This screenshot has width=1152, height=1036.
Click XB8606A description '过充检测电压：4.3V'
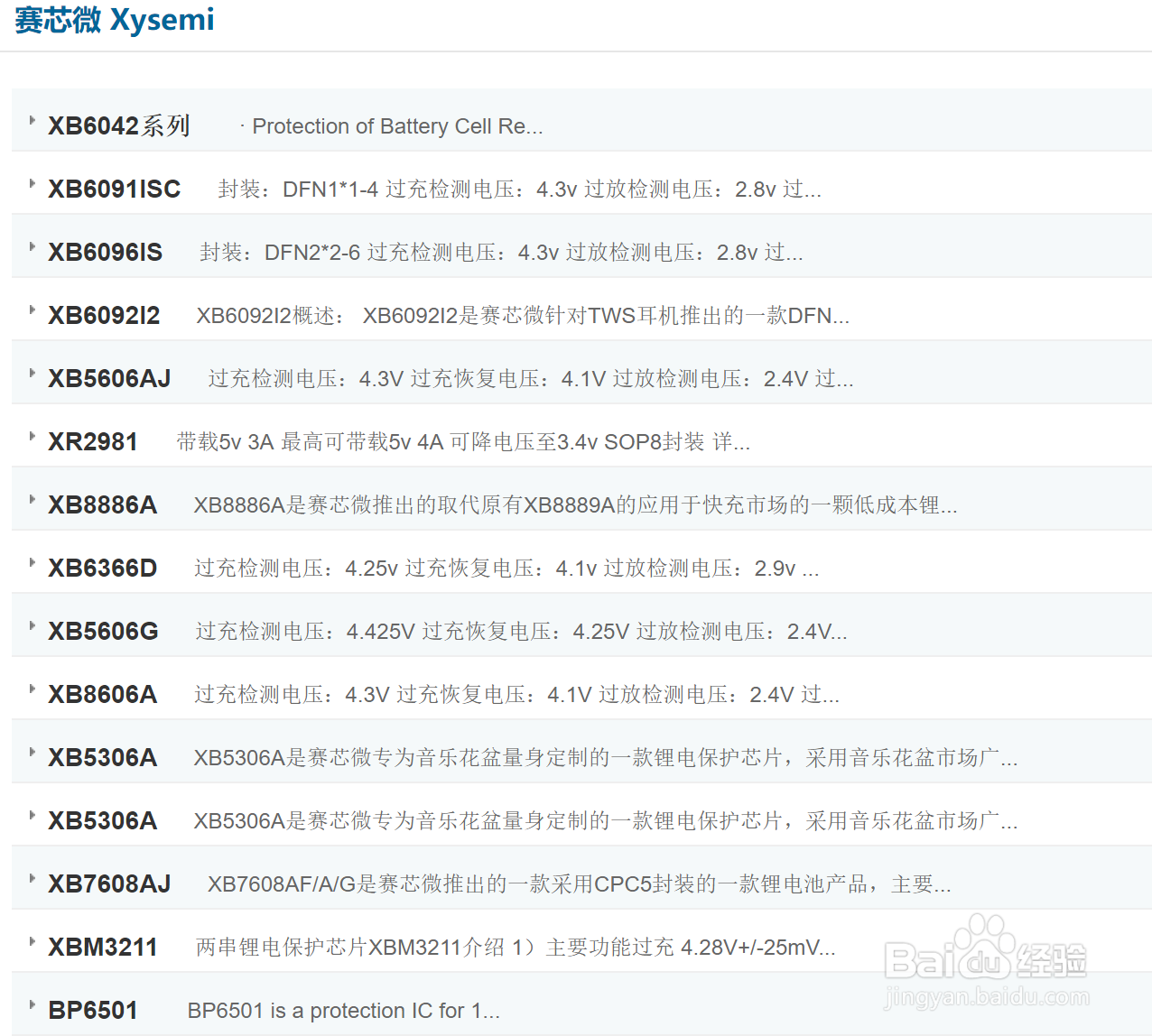516,694
